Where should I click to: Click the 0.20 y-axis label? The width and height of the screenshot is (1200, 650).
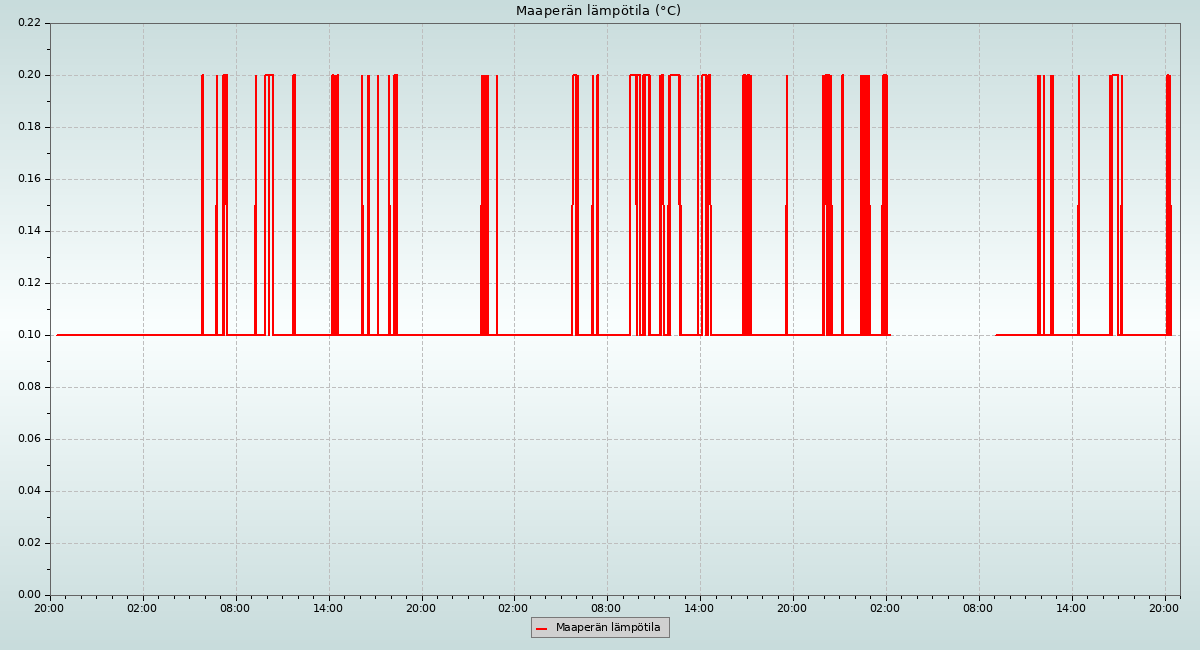(x=29, y=75)
